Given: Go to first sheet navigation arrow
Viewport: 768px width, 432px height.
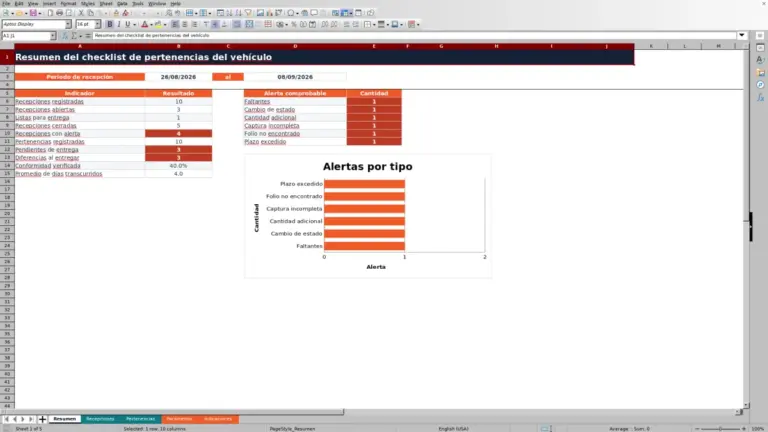Looking at the screenshot, I should point(6,419).
